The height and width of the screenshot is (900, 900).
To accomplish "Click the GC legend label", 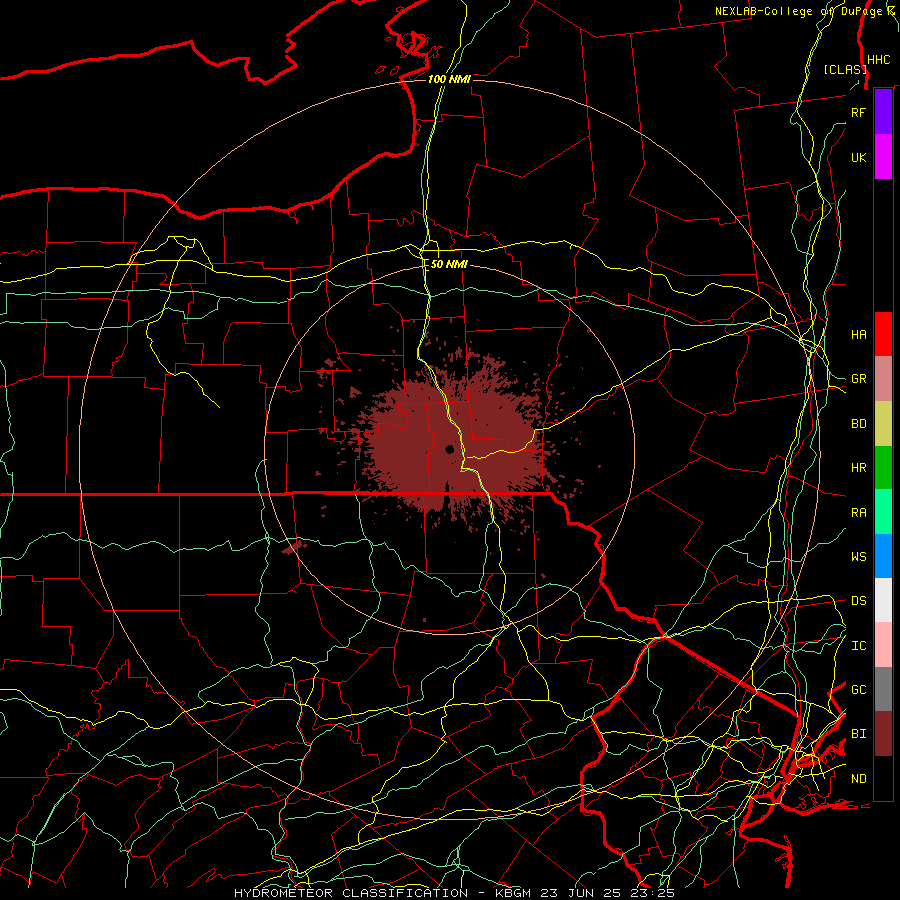I will coord(858,690).
